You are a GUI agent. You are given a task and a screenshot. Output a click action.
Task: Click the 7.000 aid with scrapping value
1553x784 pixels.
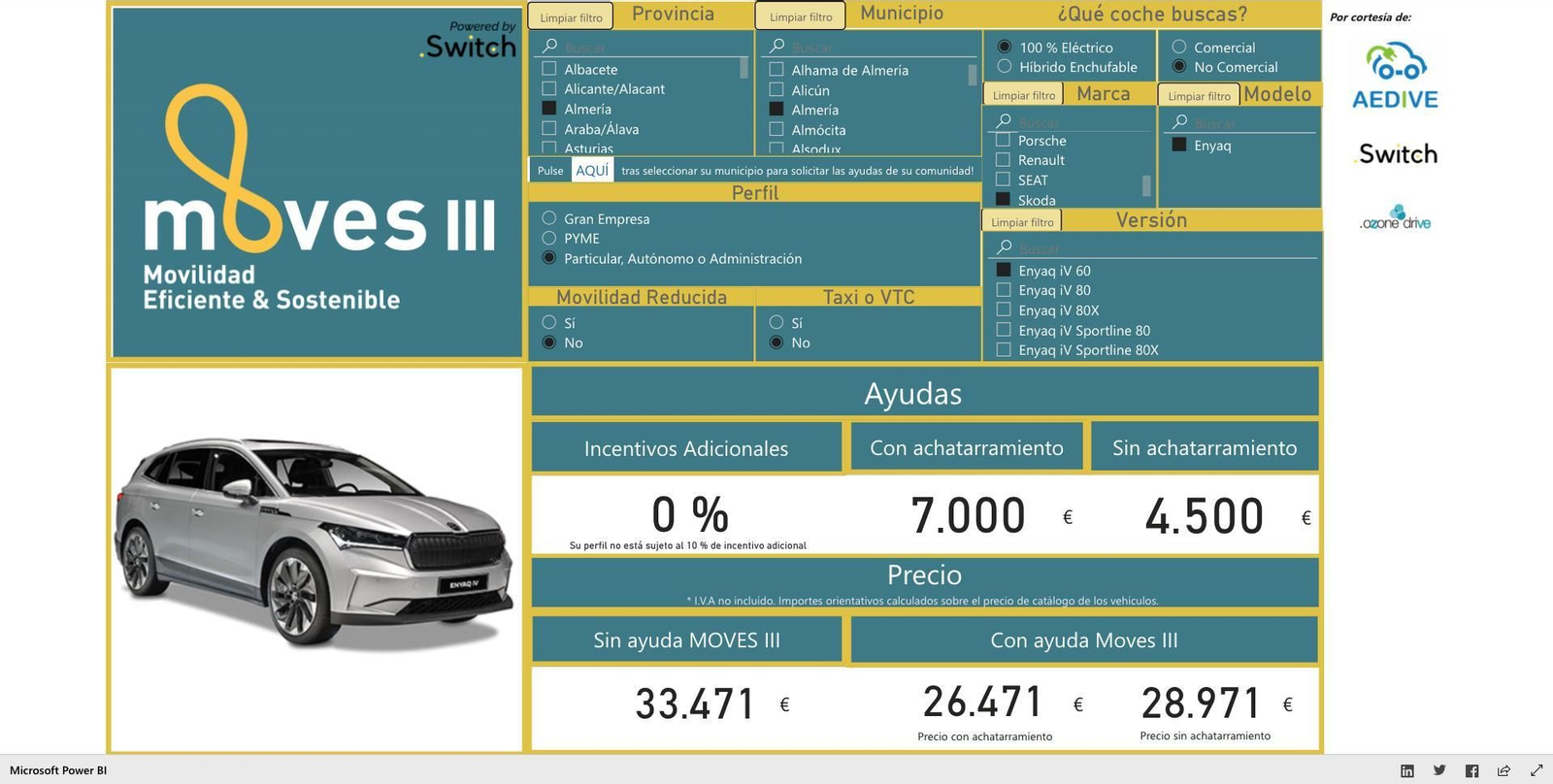pos(968,515)
